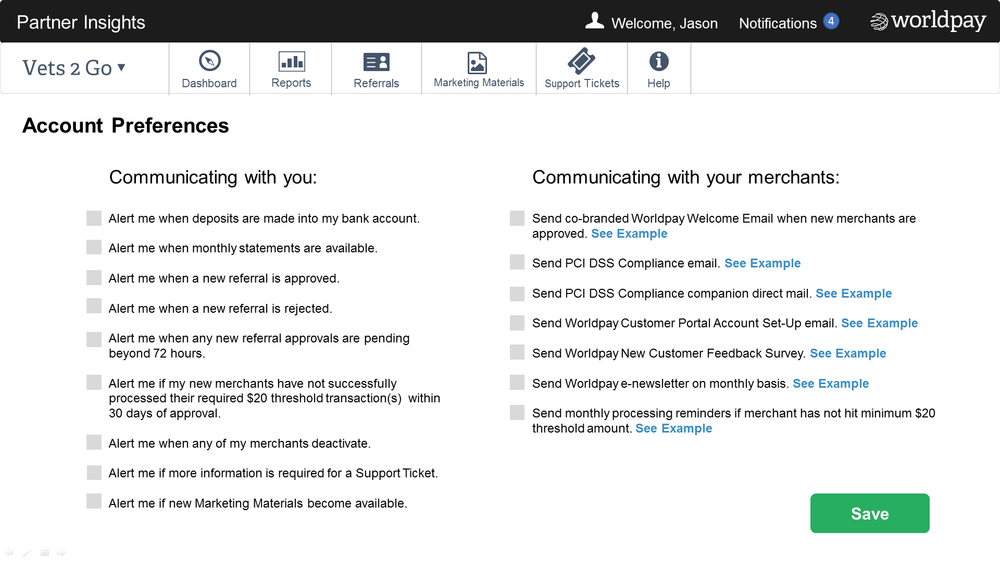Screen dimensions: 1000x563
Task: Open the Support Tickets ticket icon
Action: (x=581, y=61)
